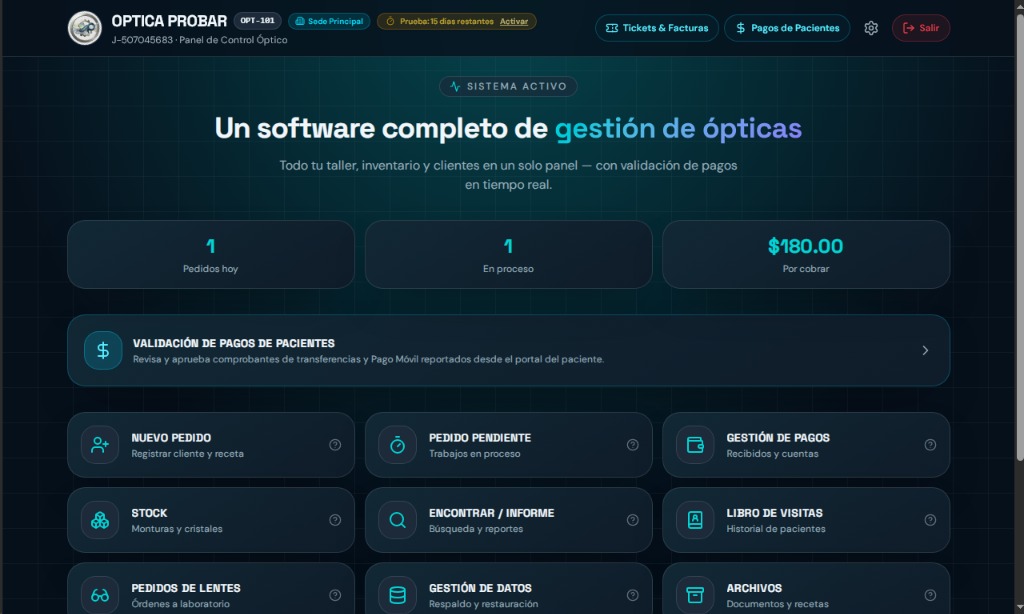Viewport: 1024px width, 614px height.
Task: Open the Pedidos de Lentes card title
Action: [185, 589]
